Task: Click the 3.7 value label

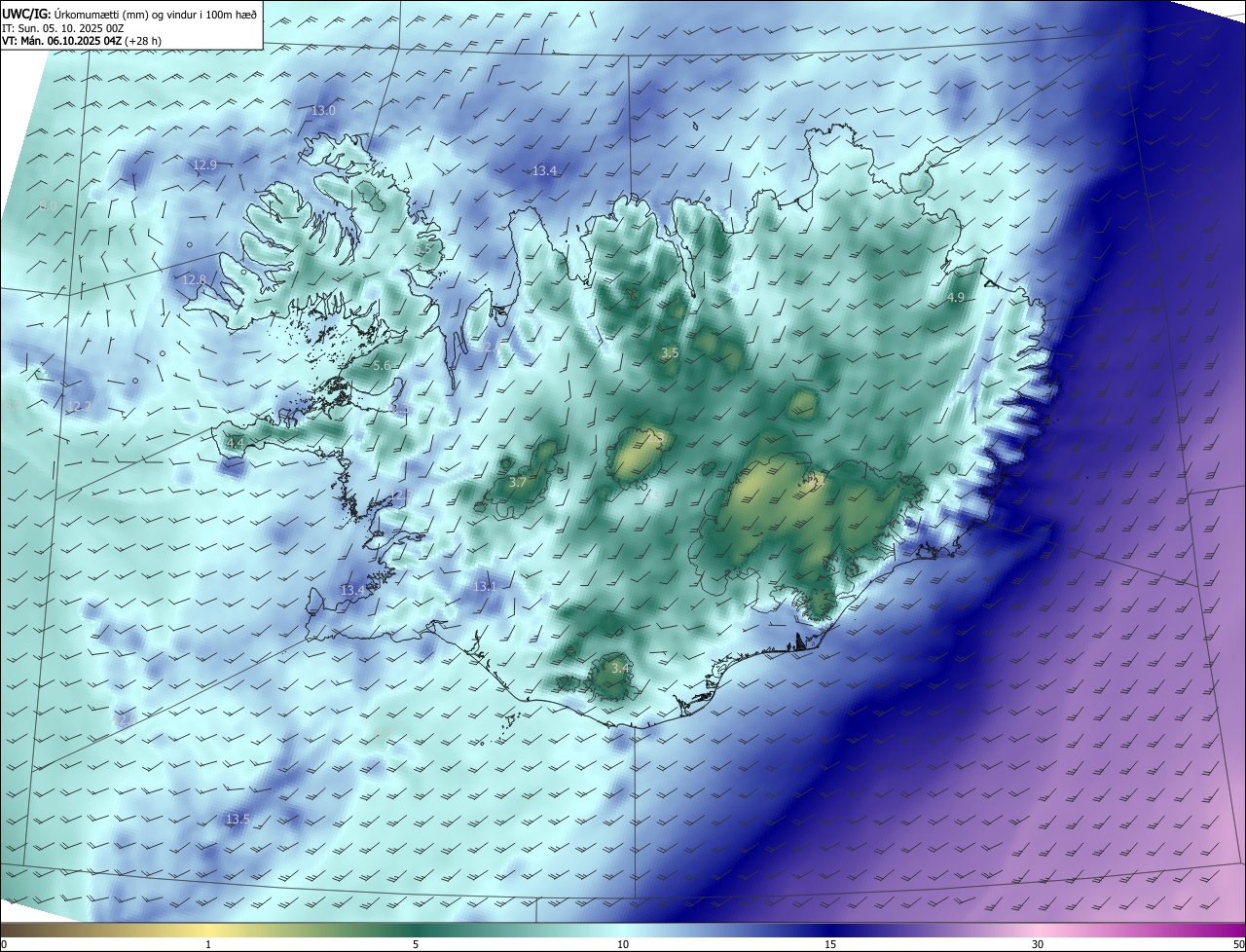Action: 518,483
